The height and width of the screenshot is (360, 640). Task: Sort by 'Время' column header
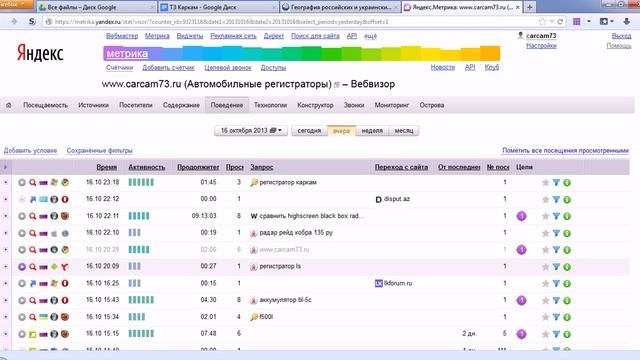(107, 167)
